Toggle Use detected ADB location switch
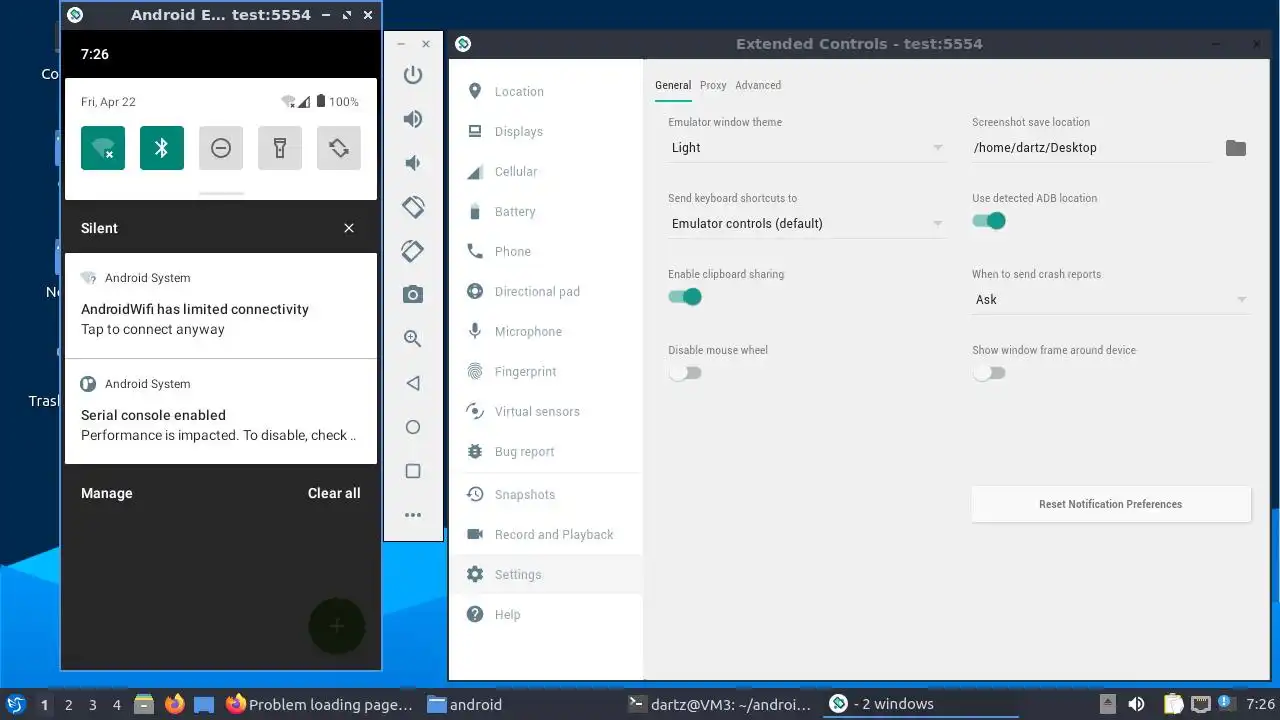 [x=989, y=221]
